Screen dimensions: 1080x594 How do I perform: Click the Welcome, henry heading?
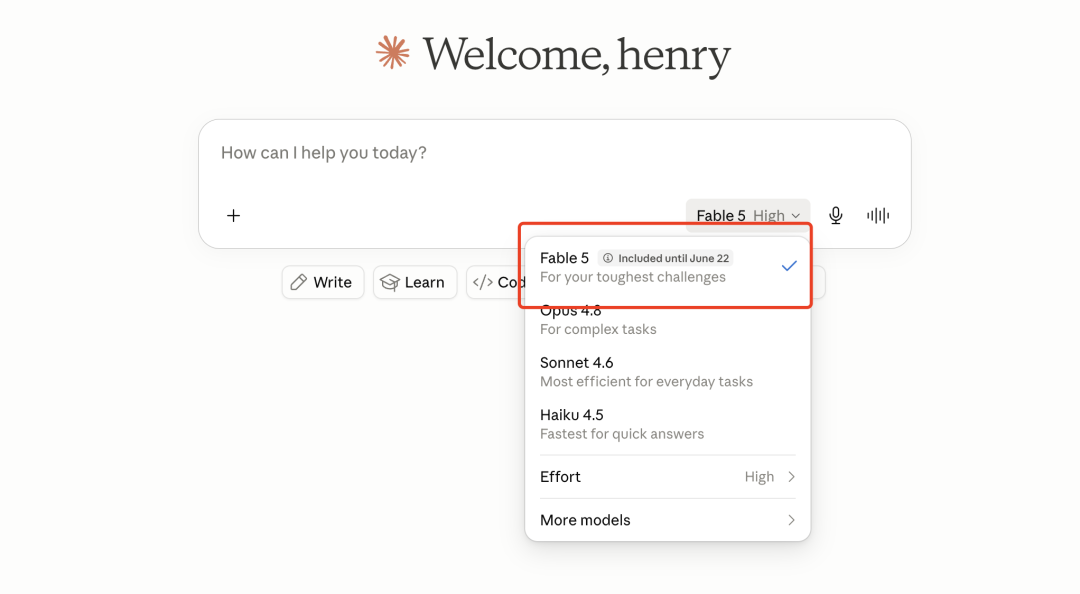577,55
